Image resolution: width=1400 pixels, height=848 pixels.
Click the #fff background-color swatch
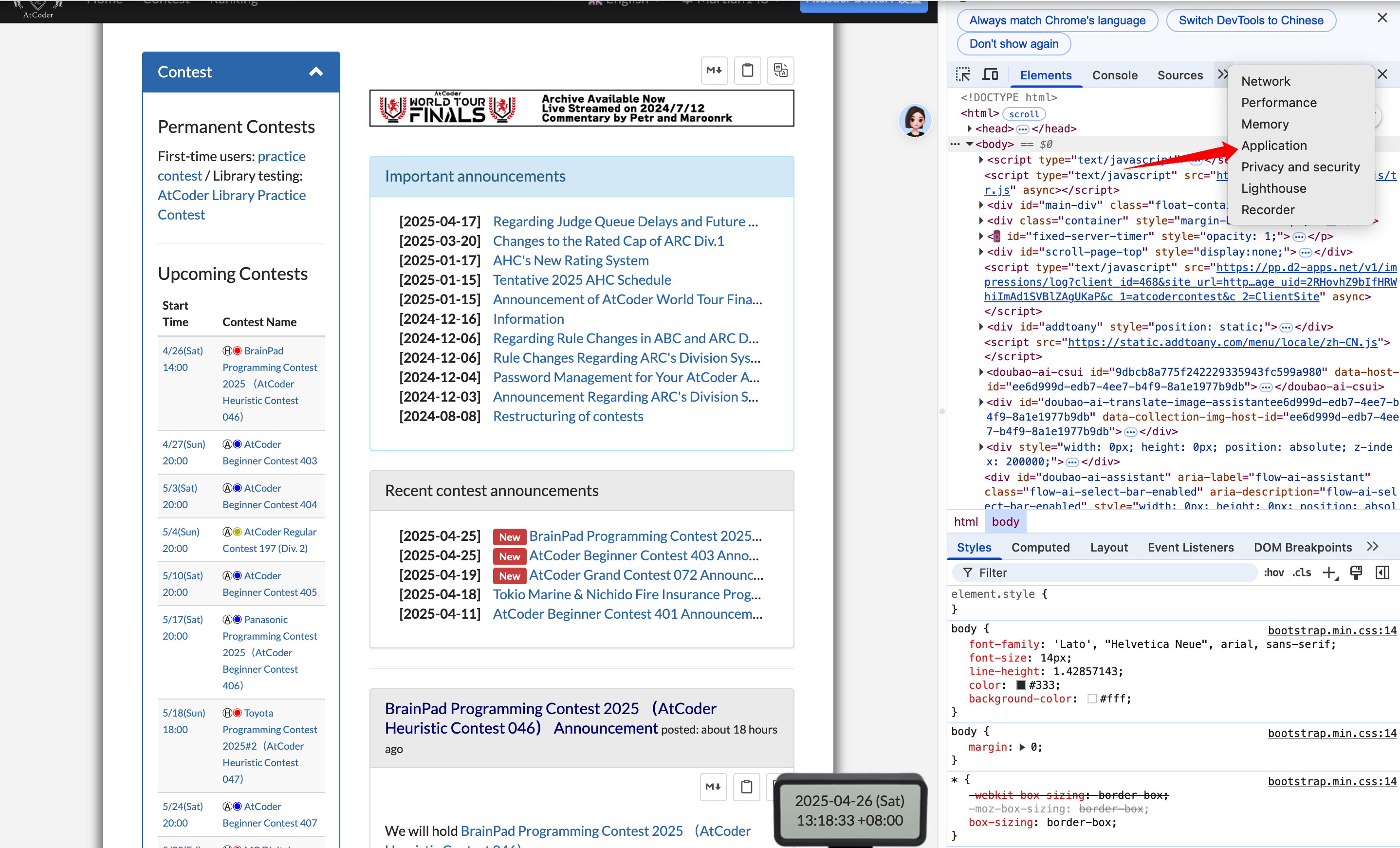(x=1091, y=699)
